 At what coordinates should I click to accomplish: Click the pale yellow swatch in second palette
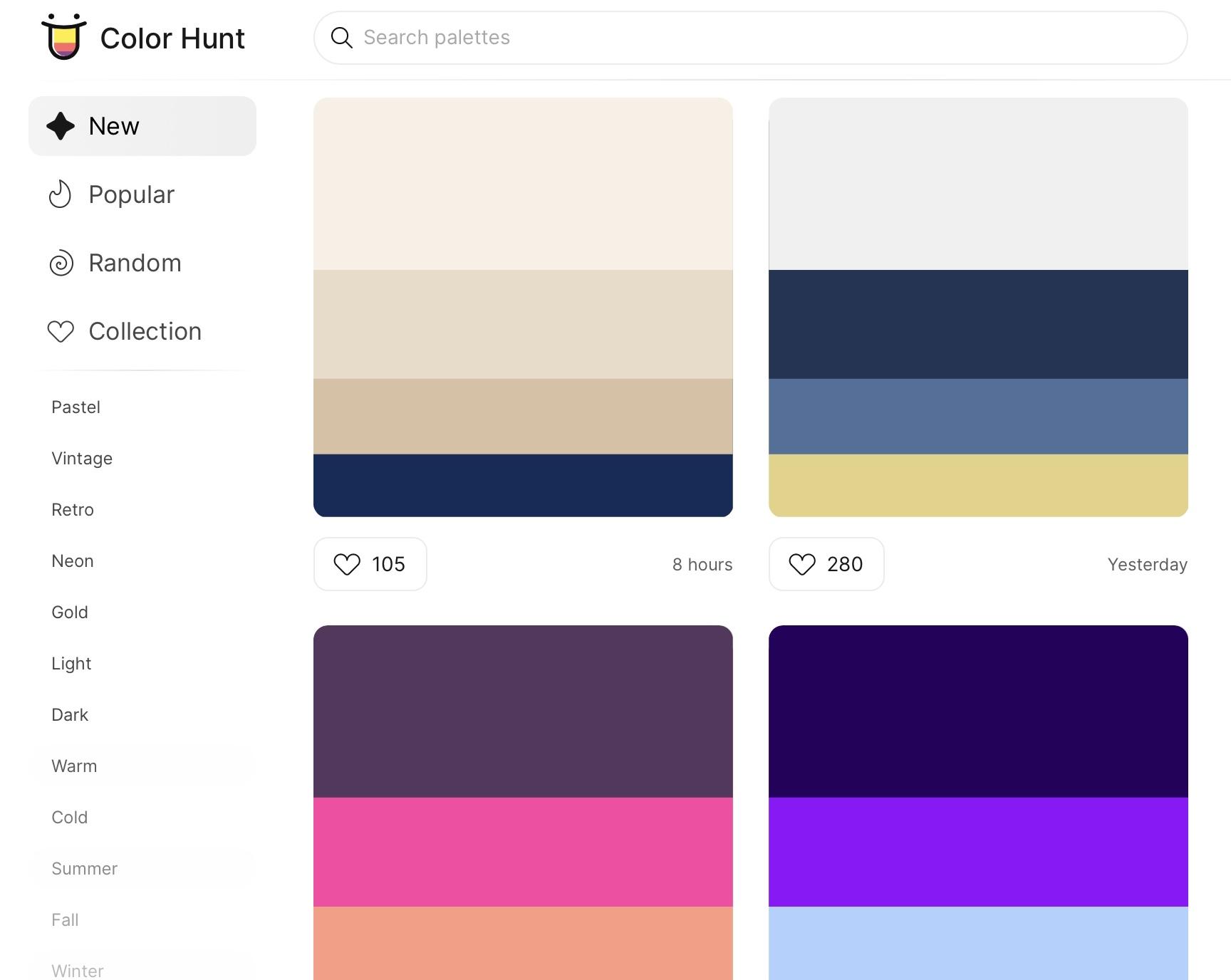pyautogui.click(x=978, y=485)
